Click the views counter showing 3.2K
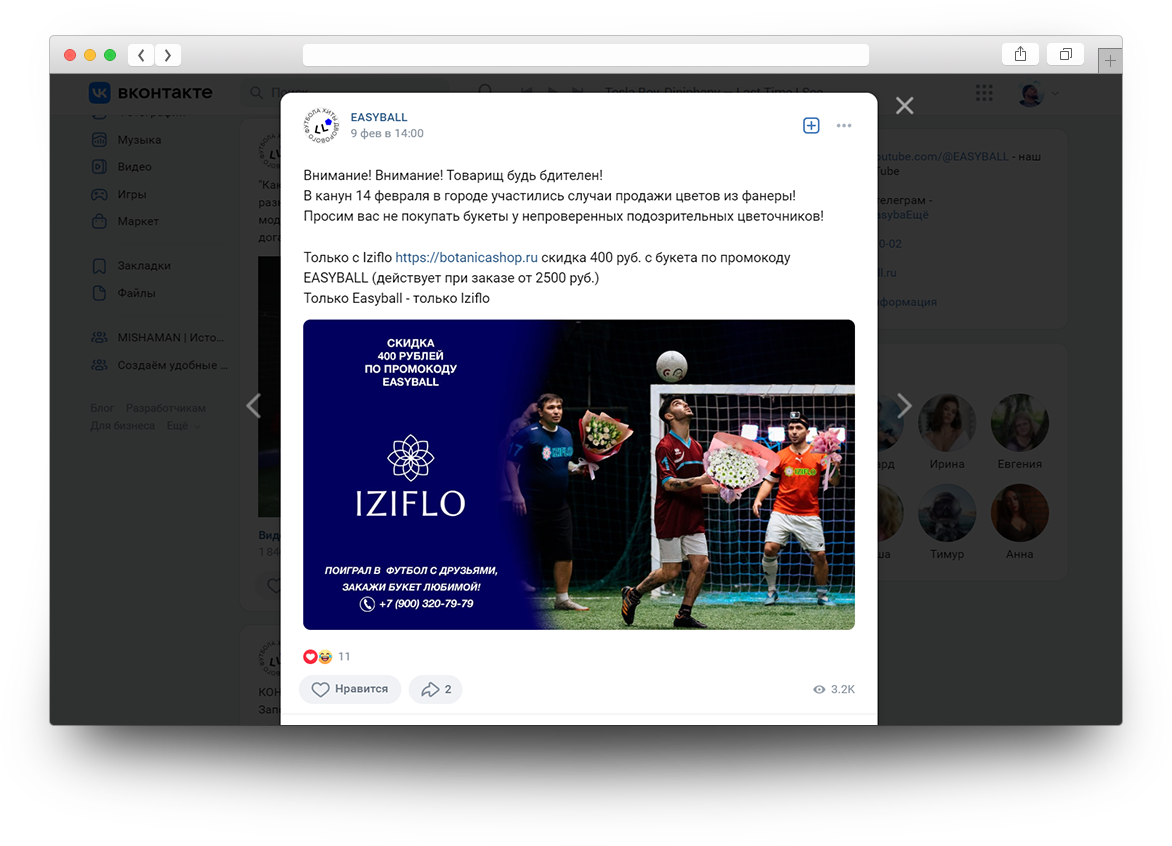This screenshot has height=846, width=1172. tap(833, 689)
